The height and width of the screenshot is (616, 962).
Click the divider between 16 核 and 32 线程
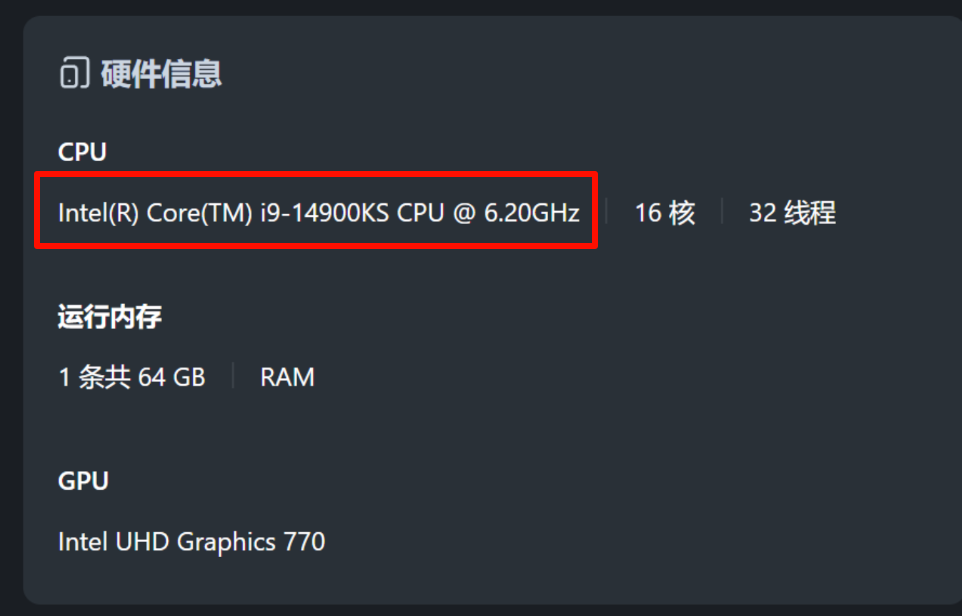coord(722,212)
